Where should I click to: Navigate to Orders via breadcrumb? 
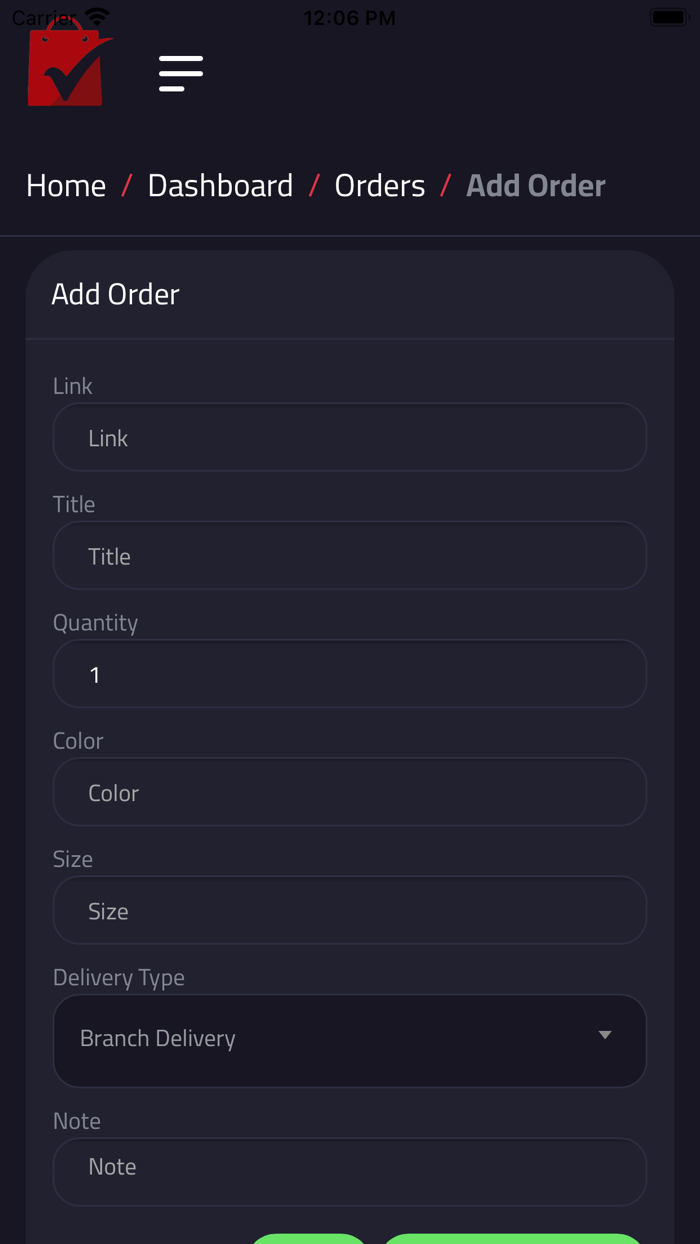click(380, 185)
